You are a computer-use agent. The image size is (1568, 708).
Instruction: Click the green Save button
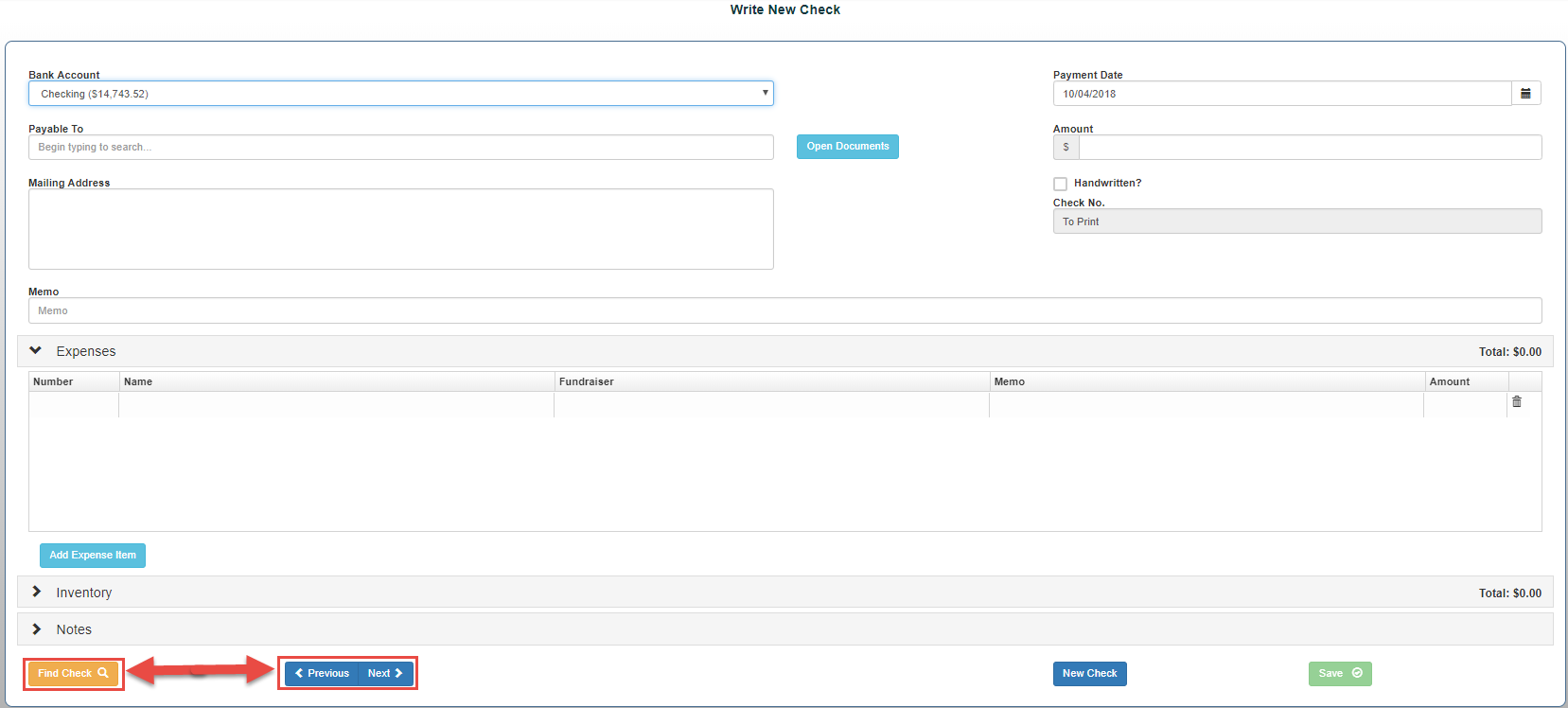[1340, 674]
